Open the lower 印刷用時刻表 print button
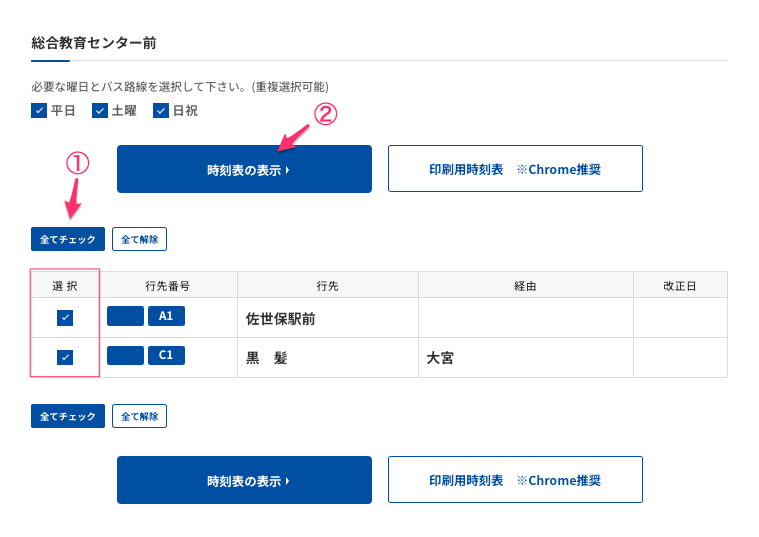 tap(515, 480)
